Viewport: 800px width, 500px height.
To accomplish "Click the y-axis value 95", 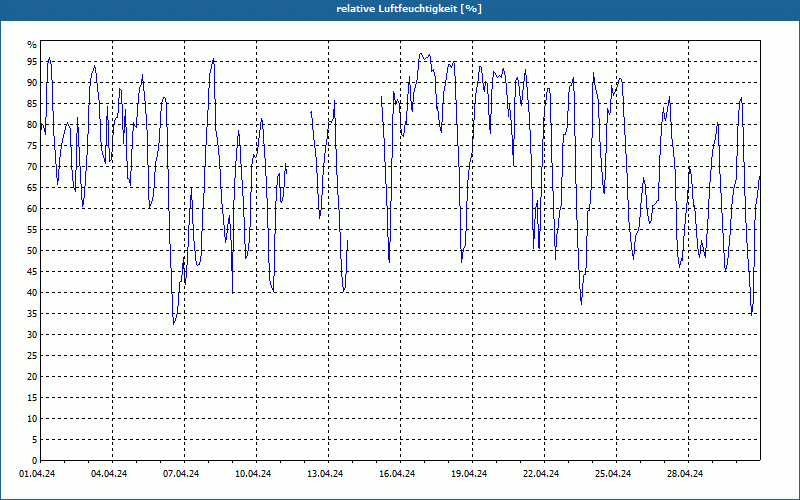I will point(32,62).
